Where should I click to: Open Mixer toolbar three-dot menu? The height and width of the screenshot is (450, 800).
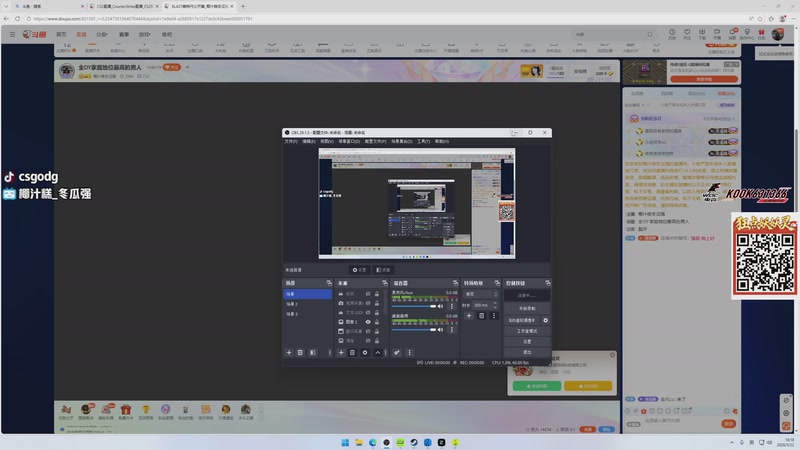click(x=409, y=353)
